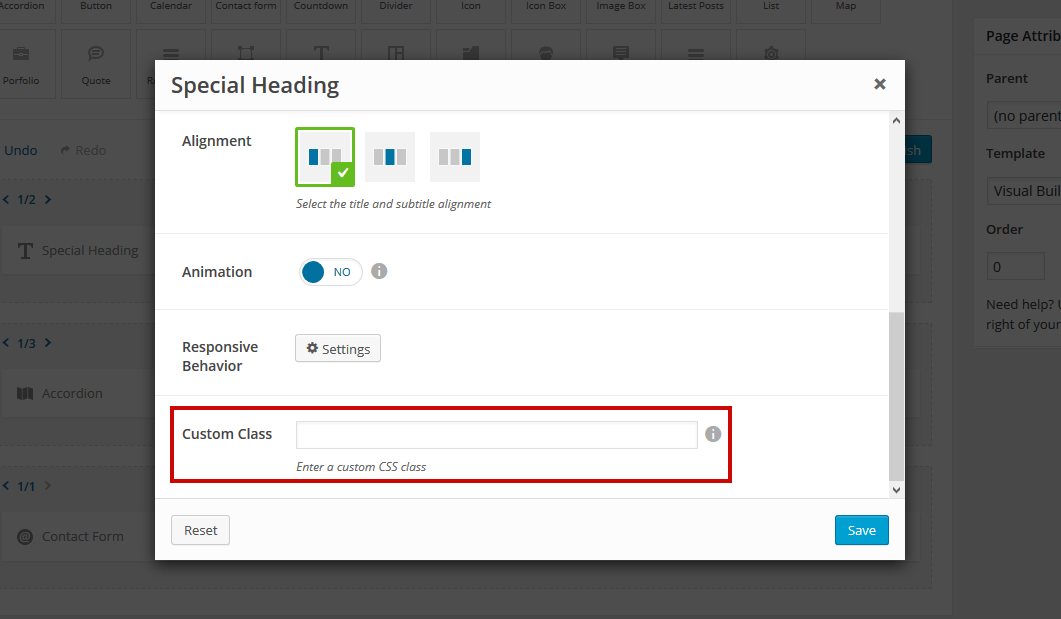1061x619 pixels.
Task: Click the Redo action in the builder
Action: tap(83, 150)
